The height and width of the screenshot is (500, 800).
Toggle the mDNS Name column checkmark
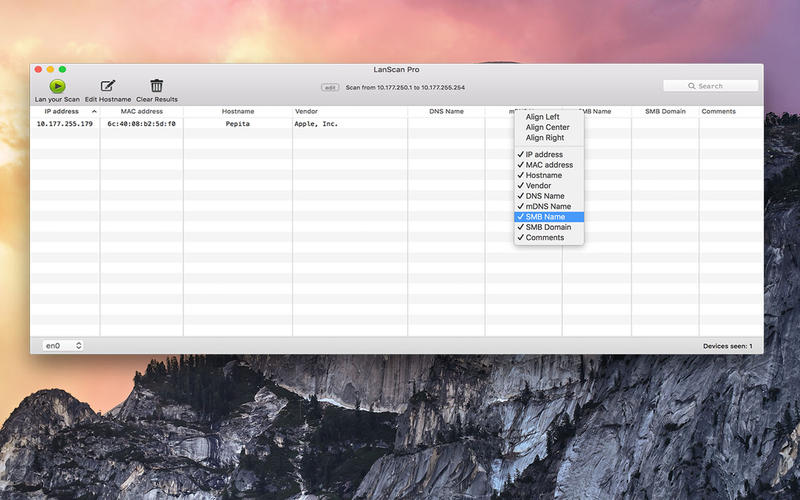click(x=549, y=206)
